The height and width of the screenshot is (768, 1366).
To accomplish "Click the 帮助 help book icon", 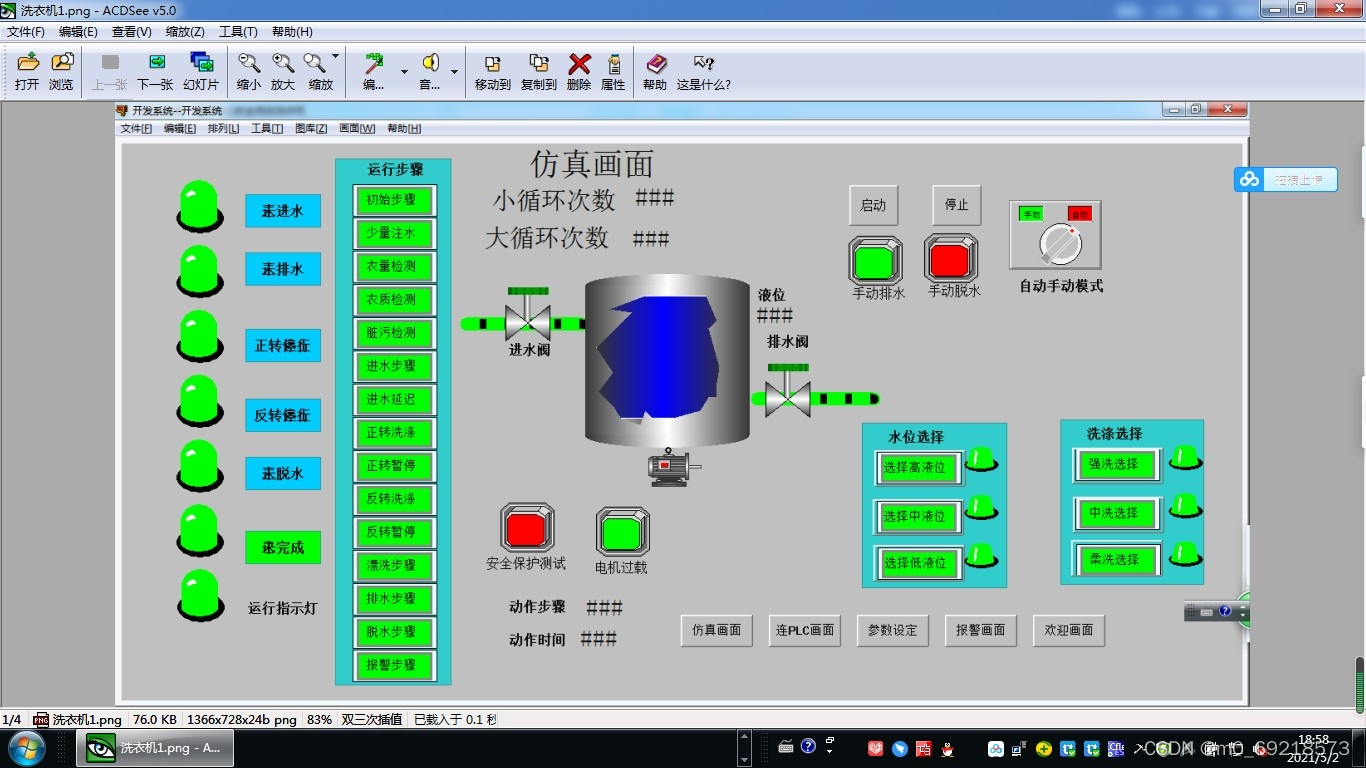I will 655,63.
